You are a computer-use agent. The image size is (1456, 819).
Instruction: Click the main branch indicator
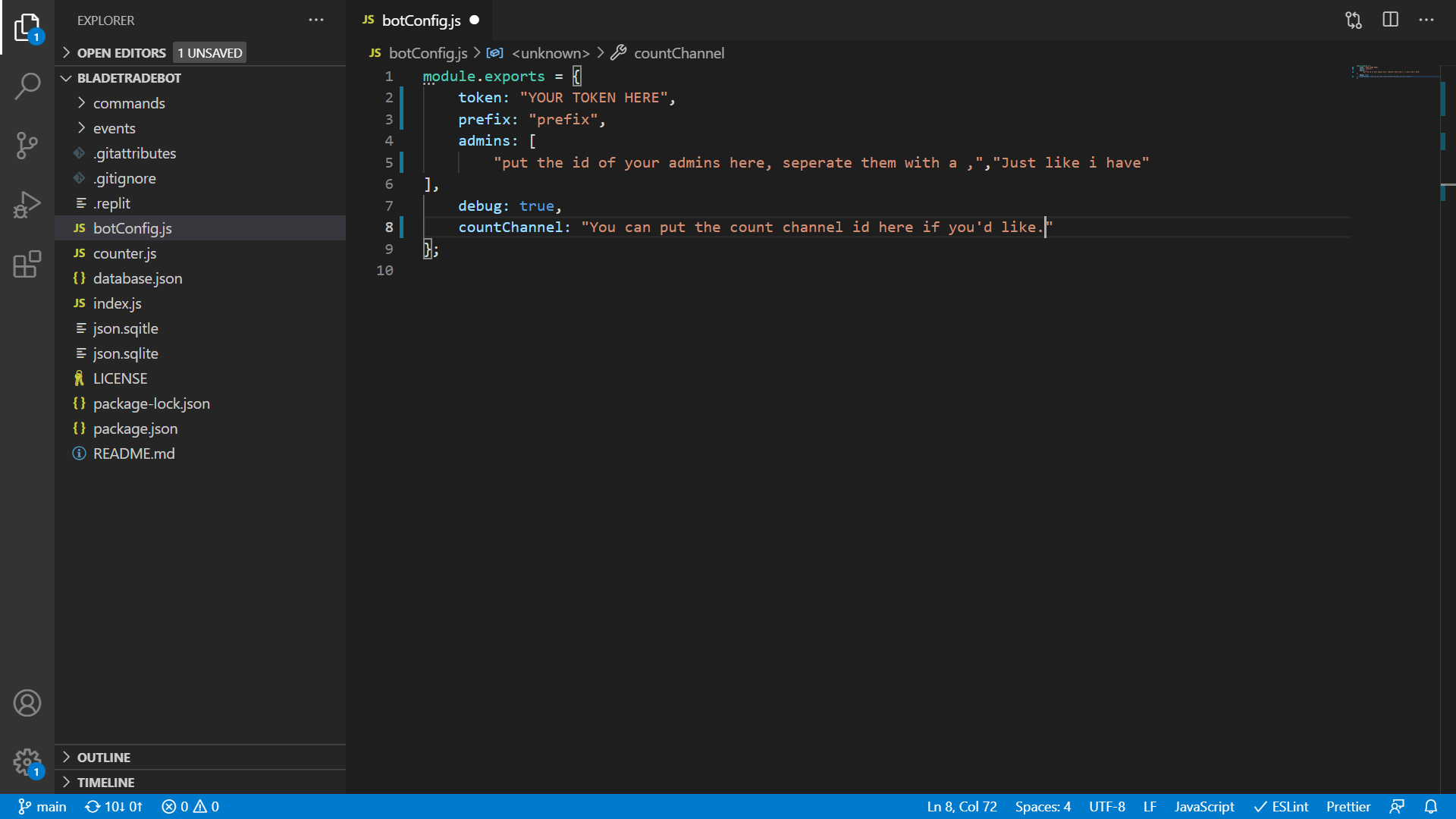42,807
